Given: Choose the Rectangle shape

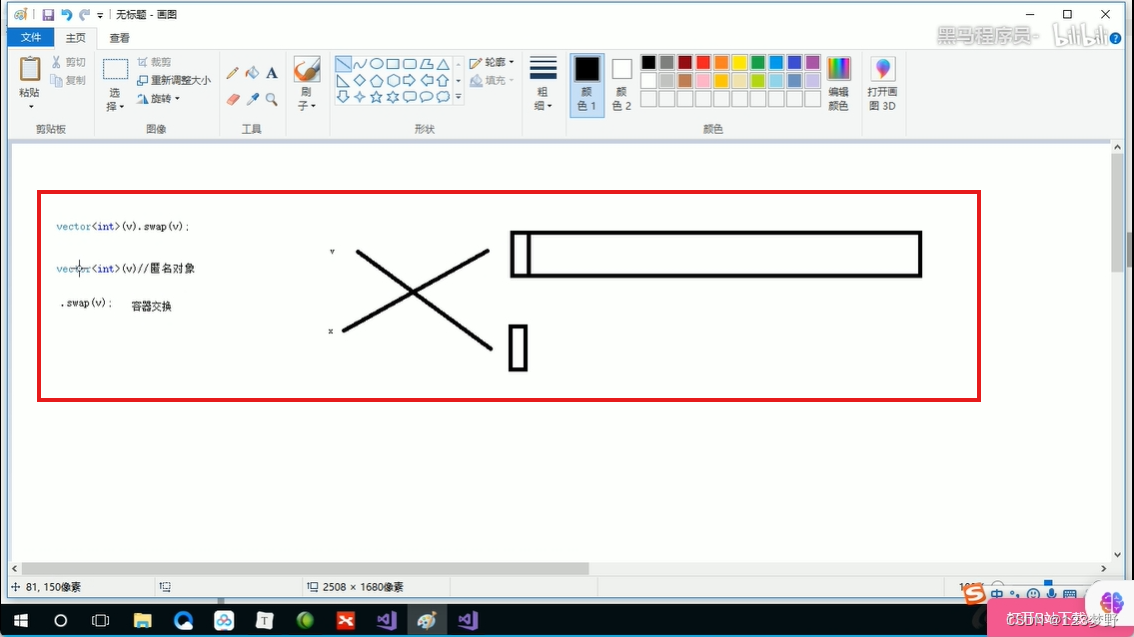Looking at the screenshot, I should tap(393, 64).
